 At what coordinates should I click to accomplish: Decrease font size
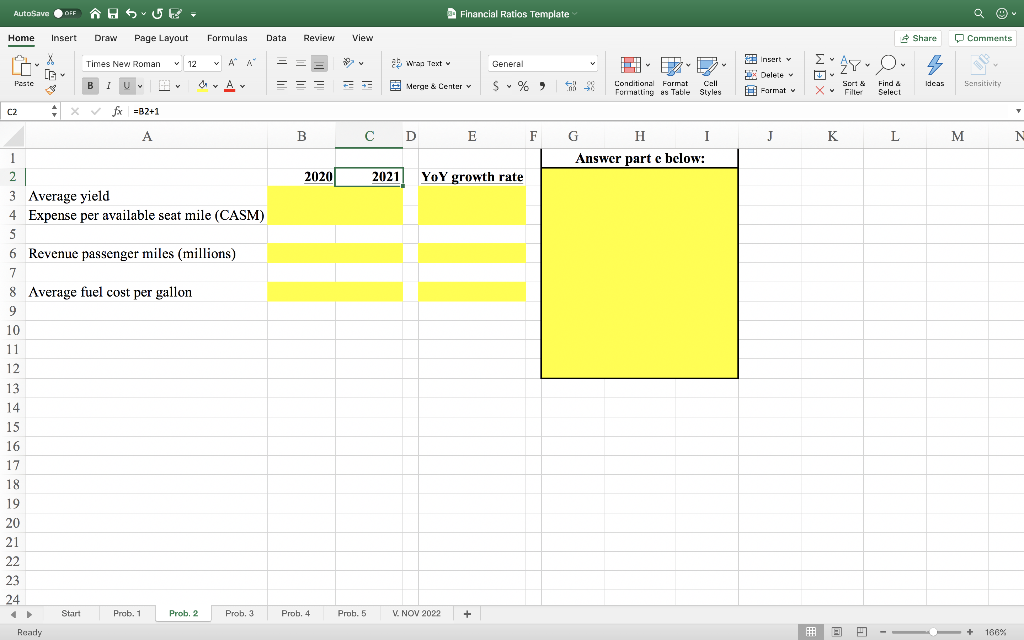(x=251, y=63)
